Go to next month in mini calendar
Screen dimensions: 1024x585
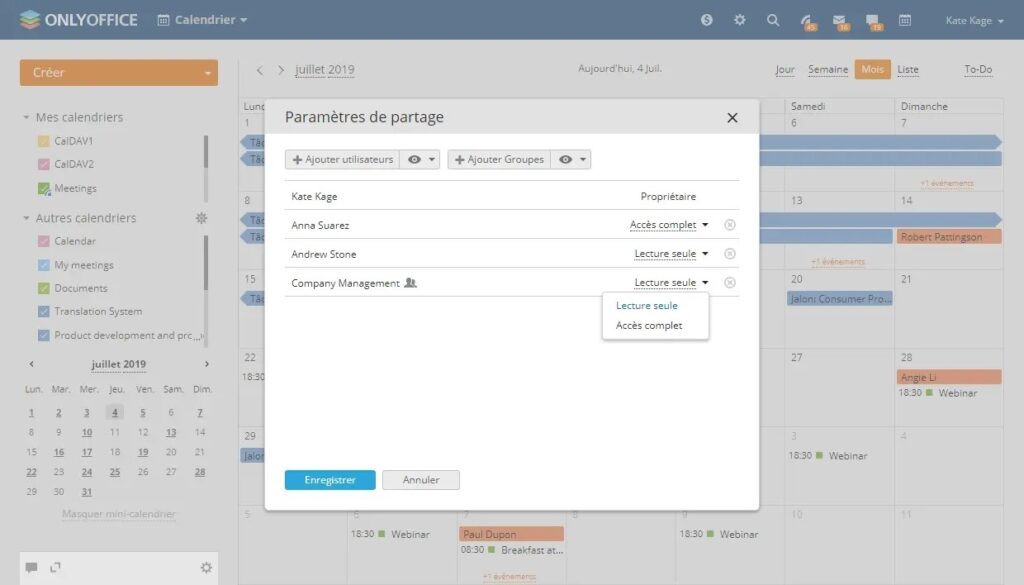tap(206, 364)
